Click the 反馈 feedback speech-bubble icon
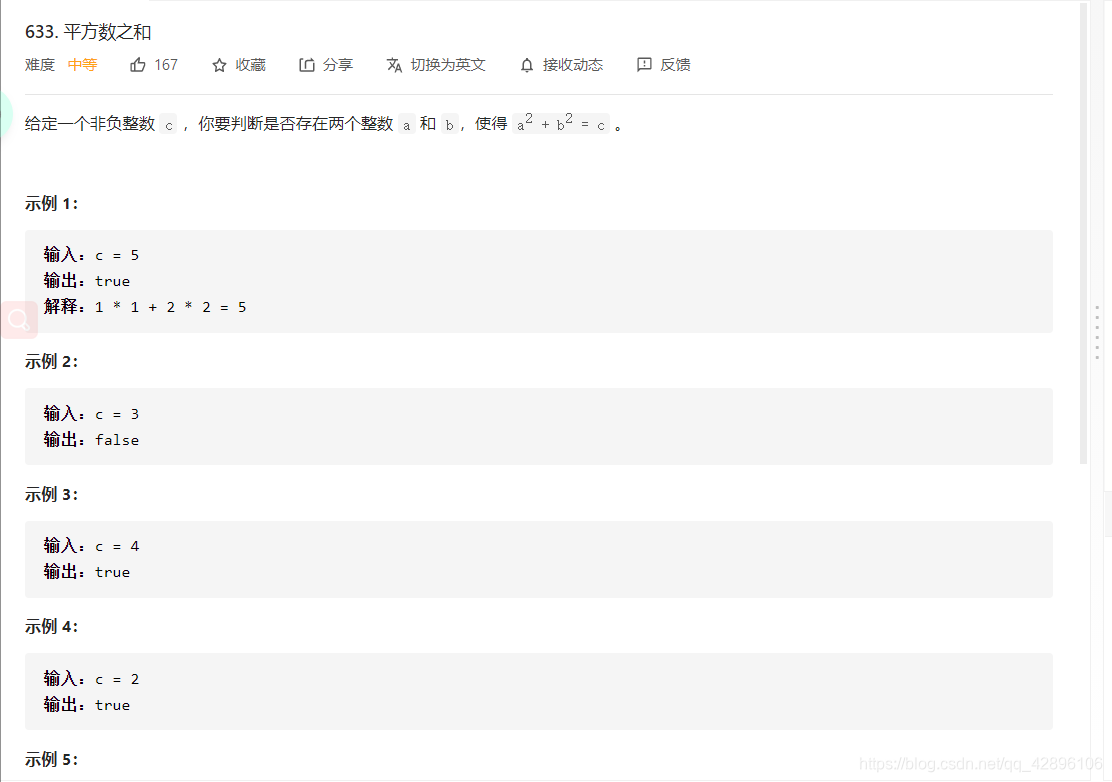The height and width of the screenshot is (782, 1112). 644,64
